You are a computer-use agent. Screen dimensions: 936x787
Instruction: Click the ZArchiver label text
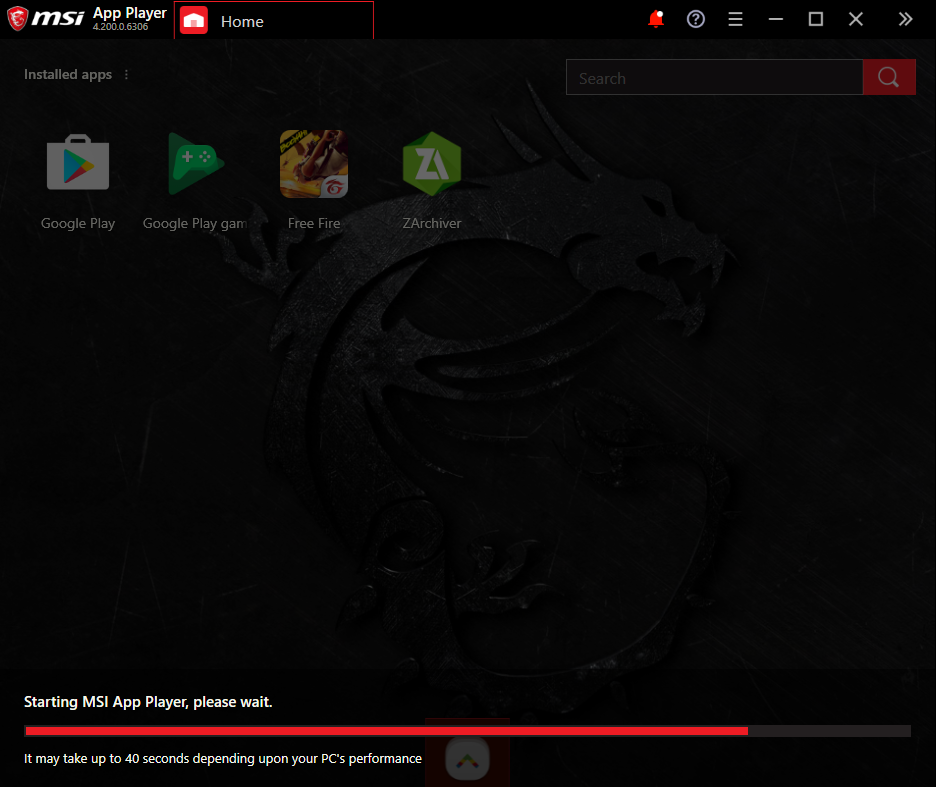click(432, 223)
